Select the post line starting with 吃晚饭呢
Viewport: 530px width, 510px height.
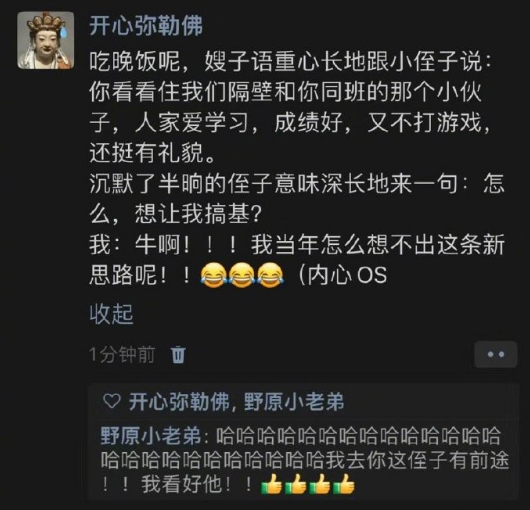point(290,62)
